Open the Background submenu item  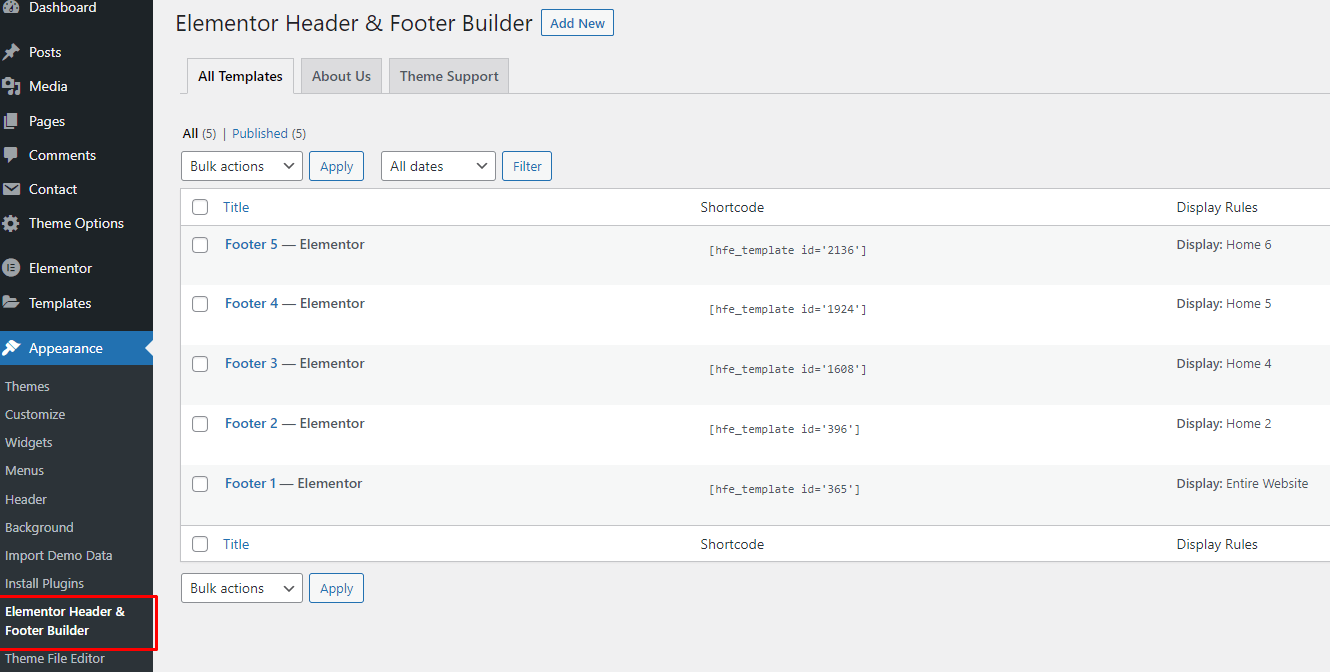(39, 527)
